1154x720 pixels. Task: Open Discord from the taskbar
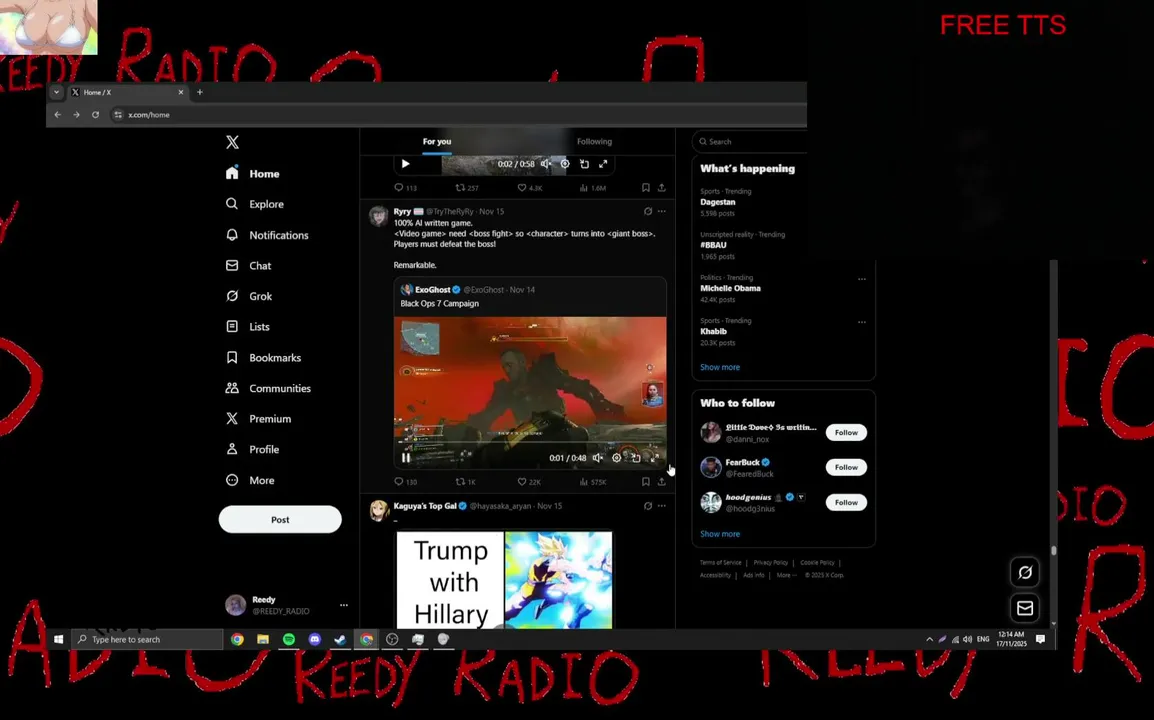[x=314, y=639]
